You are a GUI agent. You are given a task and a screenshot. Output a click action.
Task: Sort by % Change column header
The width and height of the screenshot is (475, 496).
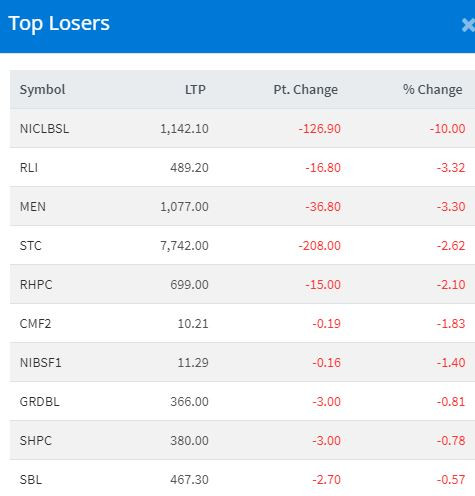coord(433,89)
